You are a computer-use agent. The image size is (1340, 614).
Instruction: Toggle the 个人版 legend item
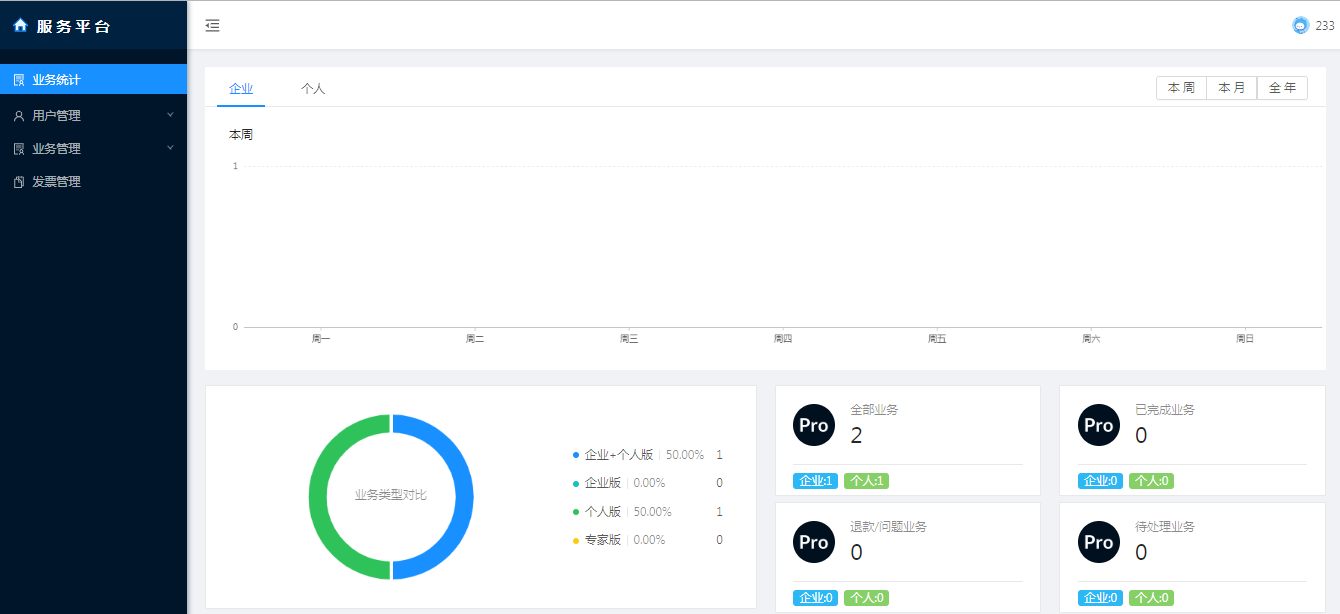[x=647, y=512]
